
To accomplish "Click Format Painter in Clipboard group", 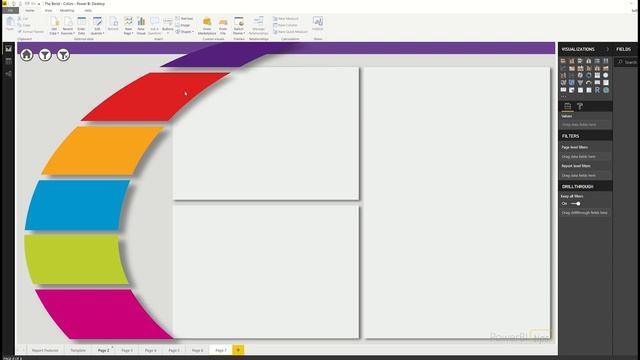I will (31, 31).
